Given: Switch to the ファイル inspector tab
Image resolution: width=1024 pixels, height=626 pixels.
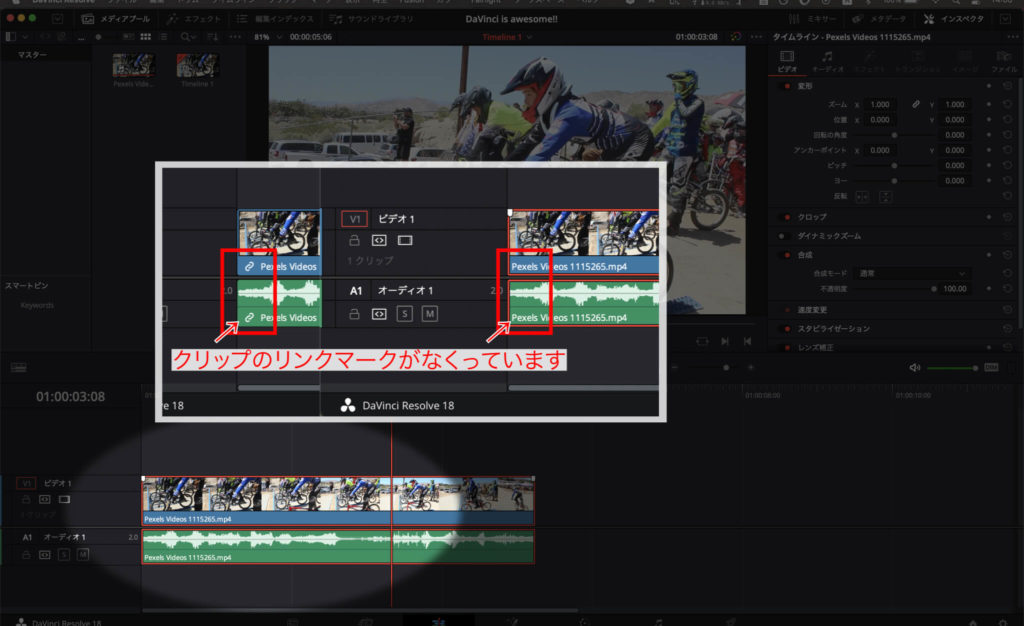Looking at the screenshot, I should point(1004,61).
